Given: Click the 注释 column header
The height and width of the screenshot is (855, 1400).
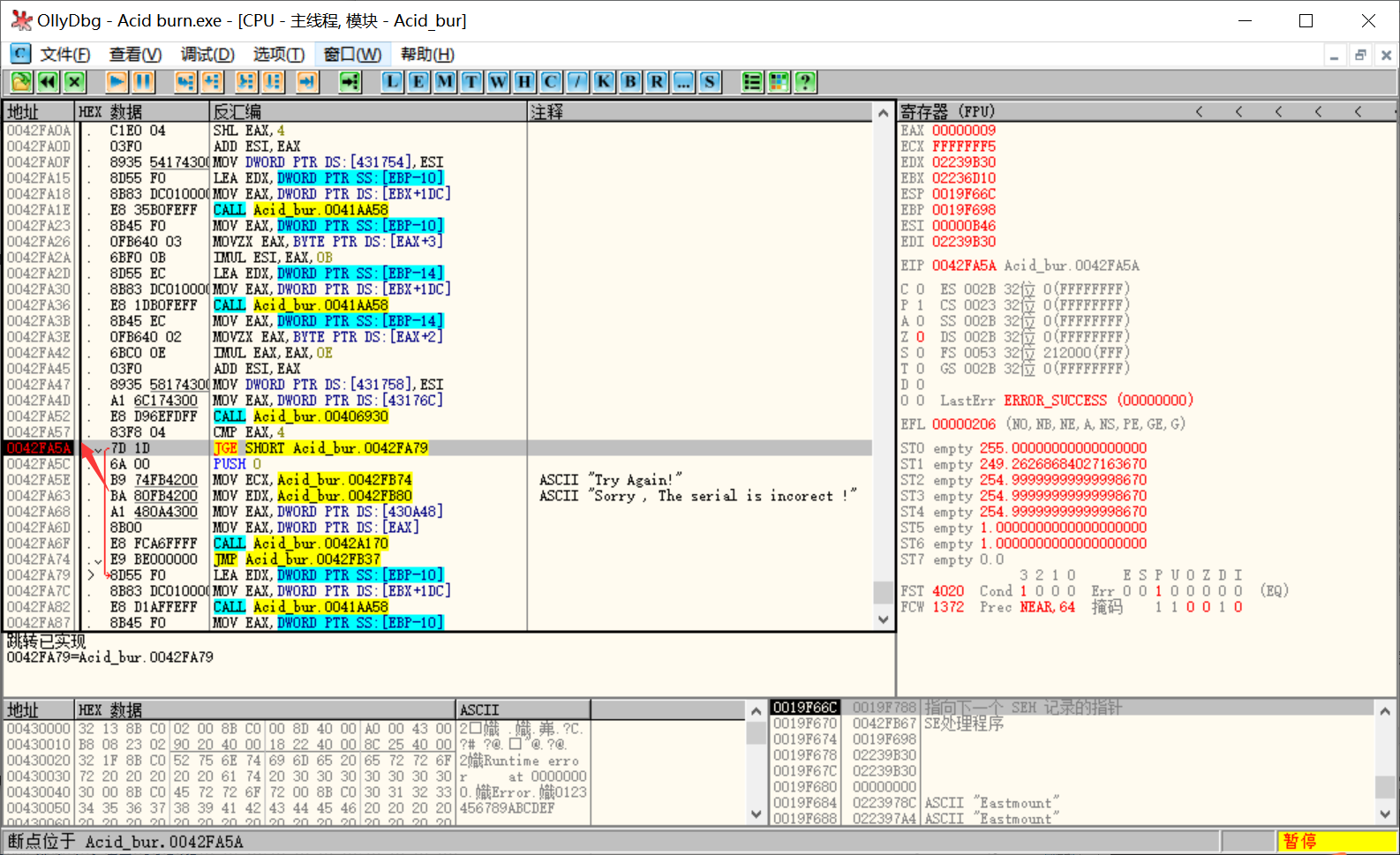Looking at the screenshot, I should point(701,112).
